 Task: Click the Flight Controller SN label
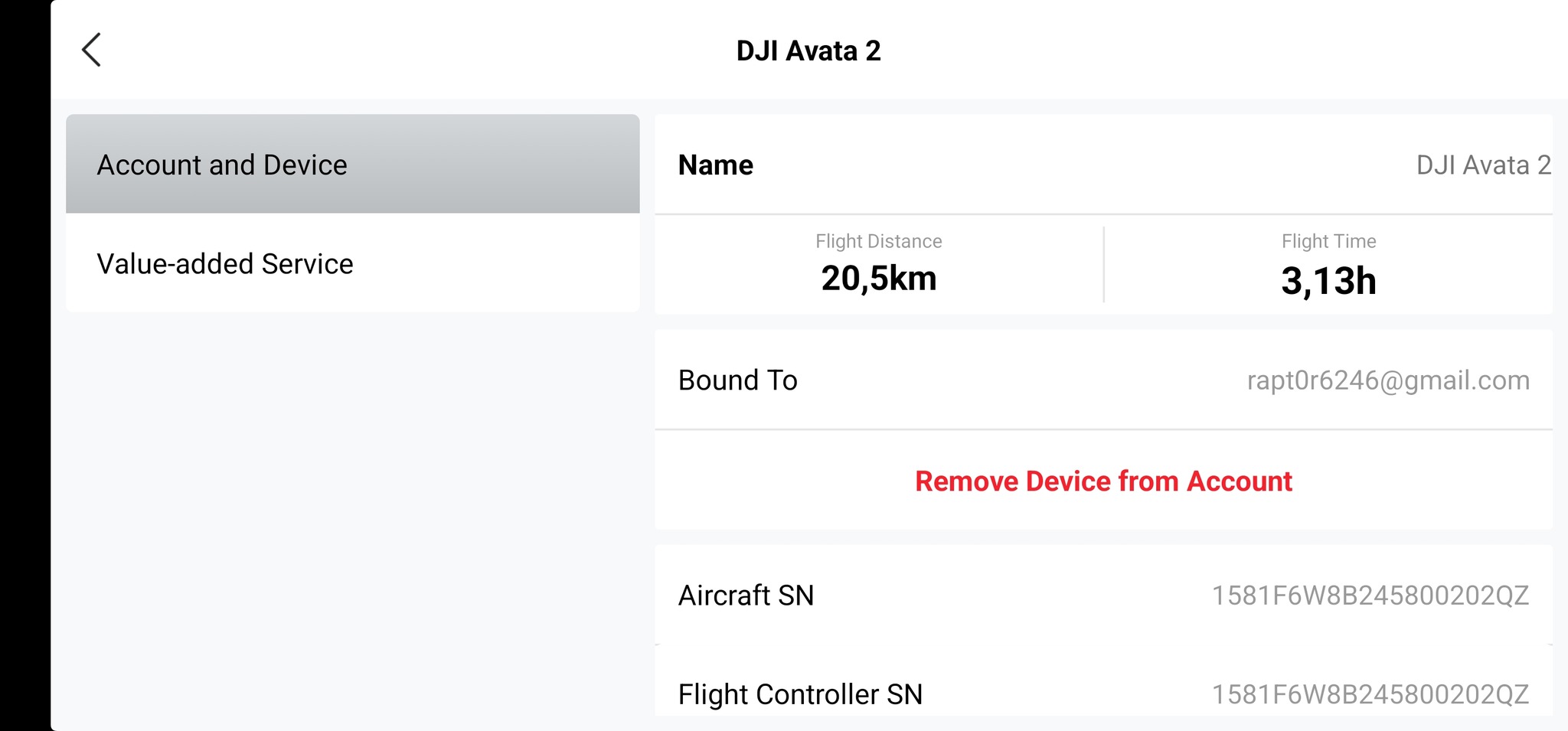[x=800, y=694]
